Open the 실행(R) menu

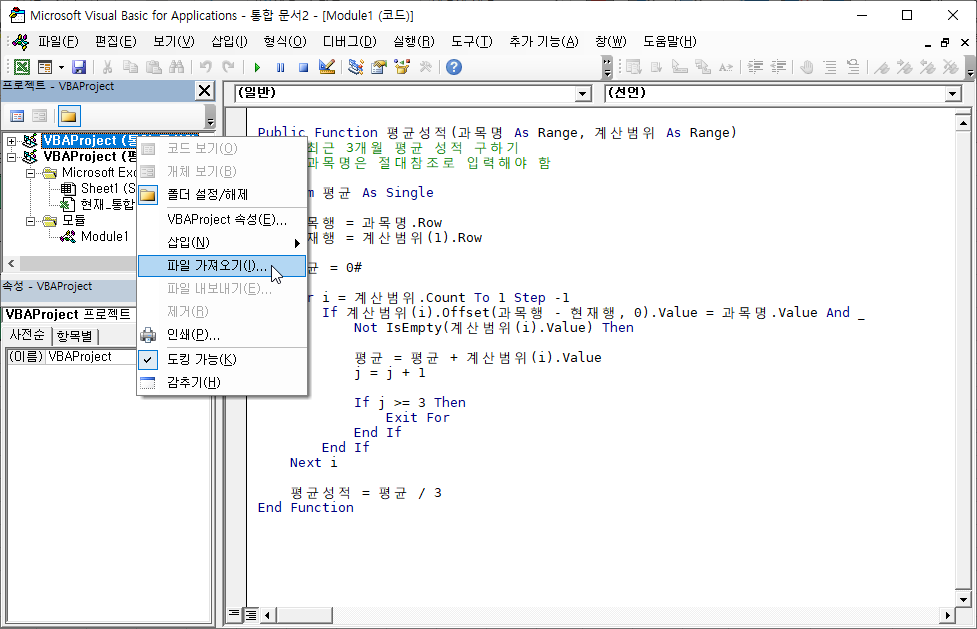[414, 41]
